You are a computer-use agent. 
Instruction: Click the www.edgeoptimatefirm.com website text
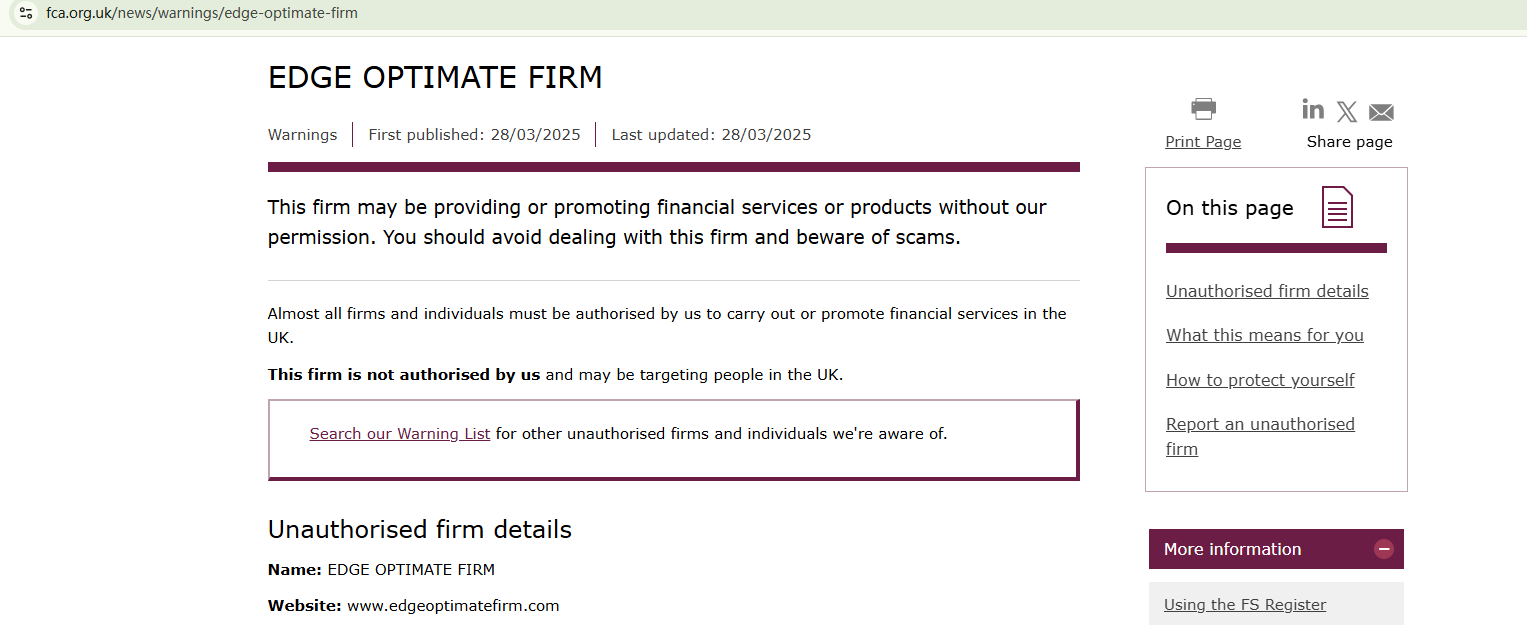453,606
